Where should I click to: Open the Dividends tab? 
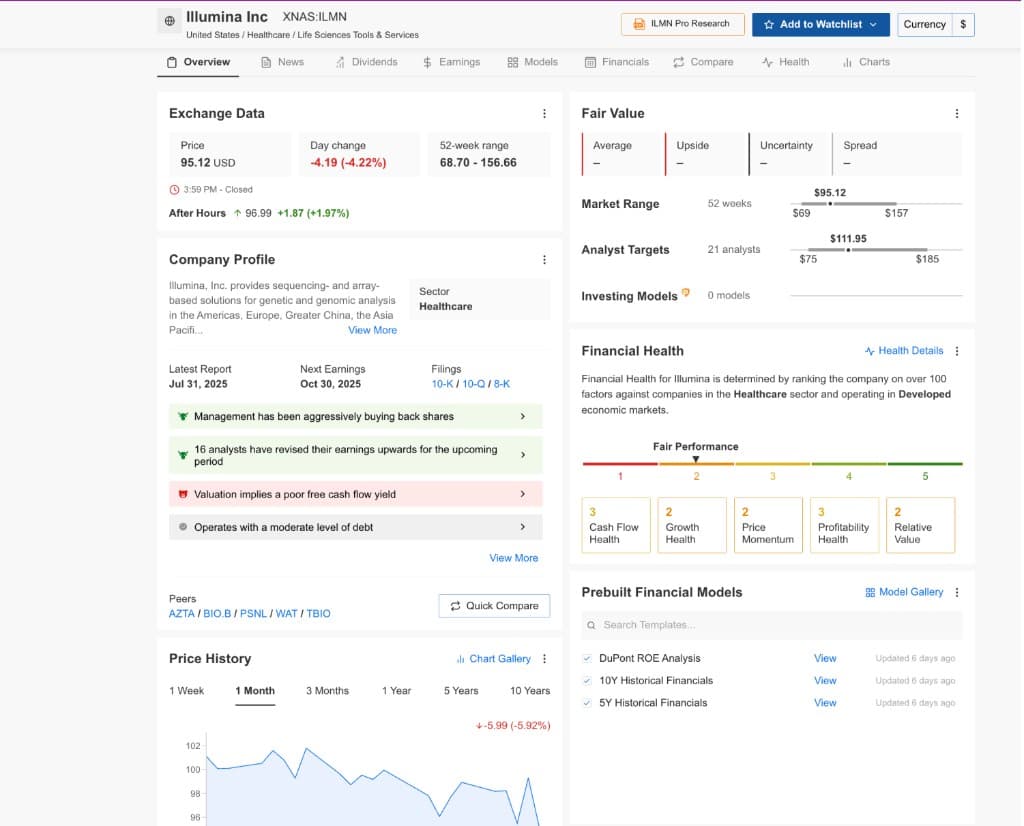(x=366, y=63)
